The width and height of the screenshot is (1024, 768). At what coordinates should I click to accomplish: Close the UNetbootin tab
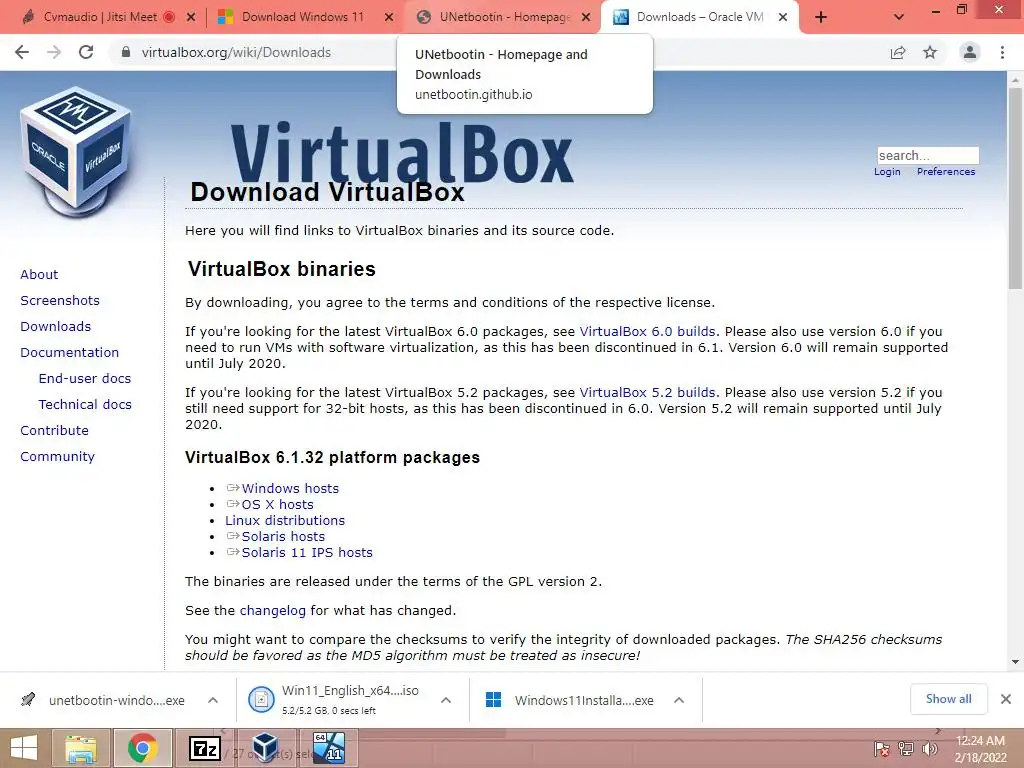point(586,17)
